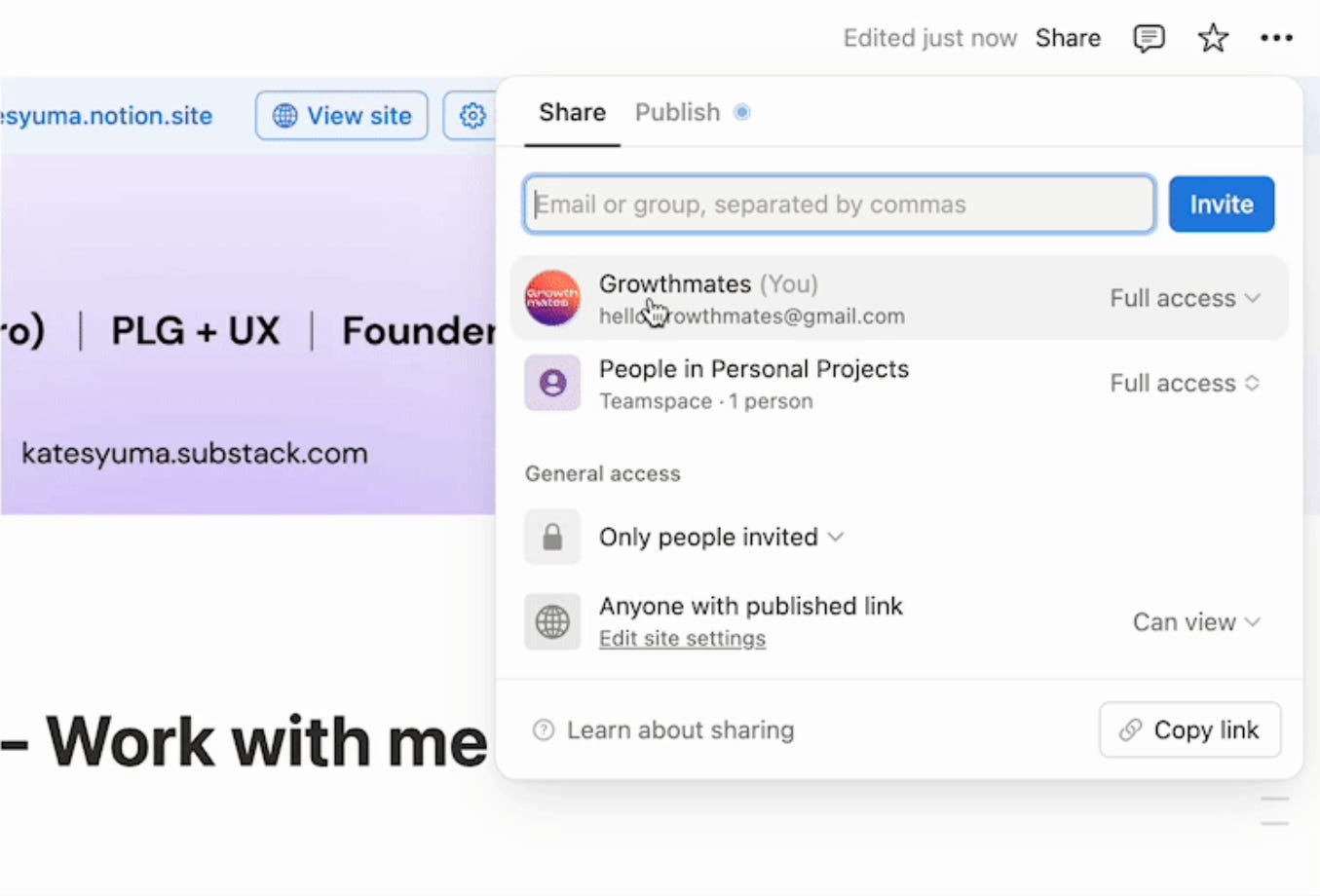Click the Copy link button
This screenshot has width=1320, height=896.
[1189, 729]
